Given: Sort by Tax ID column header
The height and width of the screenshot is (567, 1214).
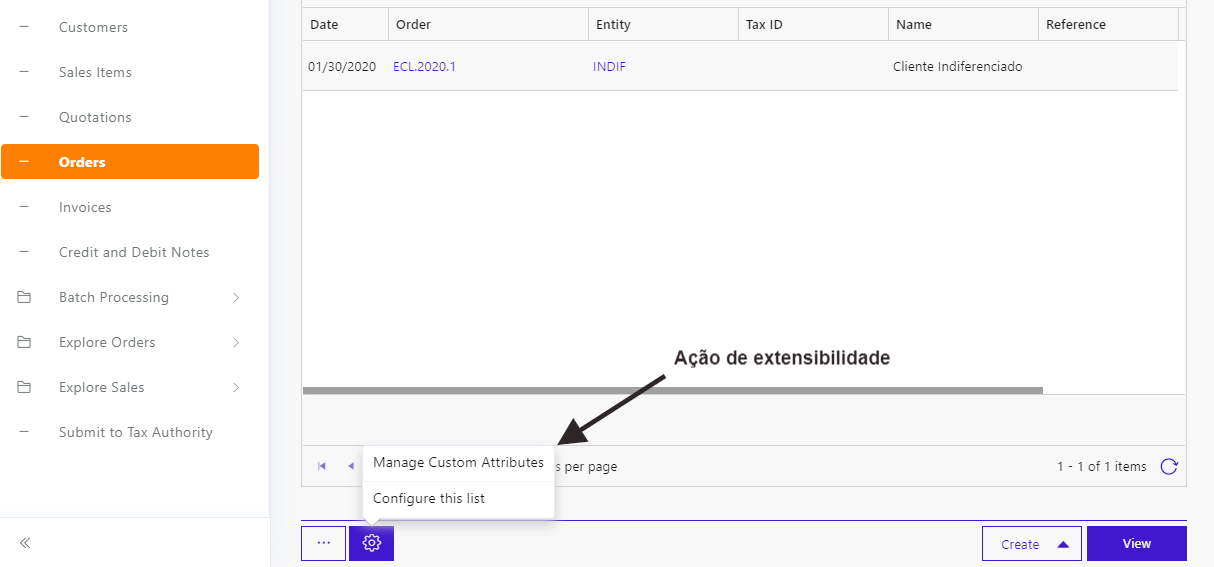Looking at the screenshot, I should [x=813, y=24].
